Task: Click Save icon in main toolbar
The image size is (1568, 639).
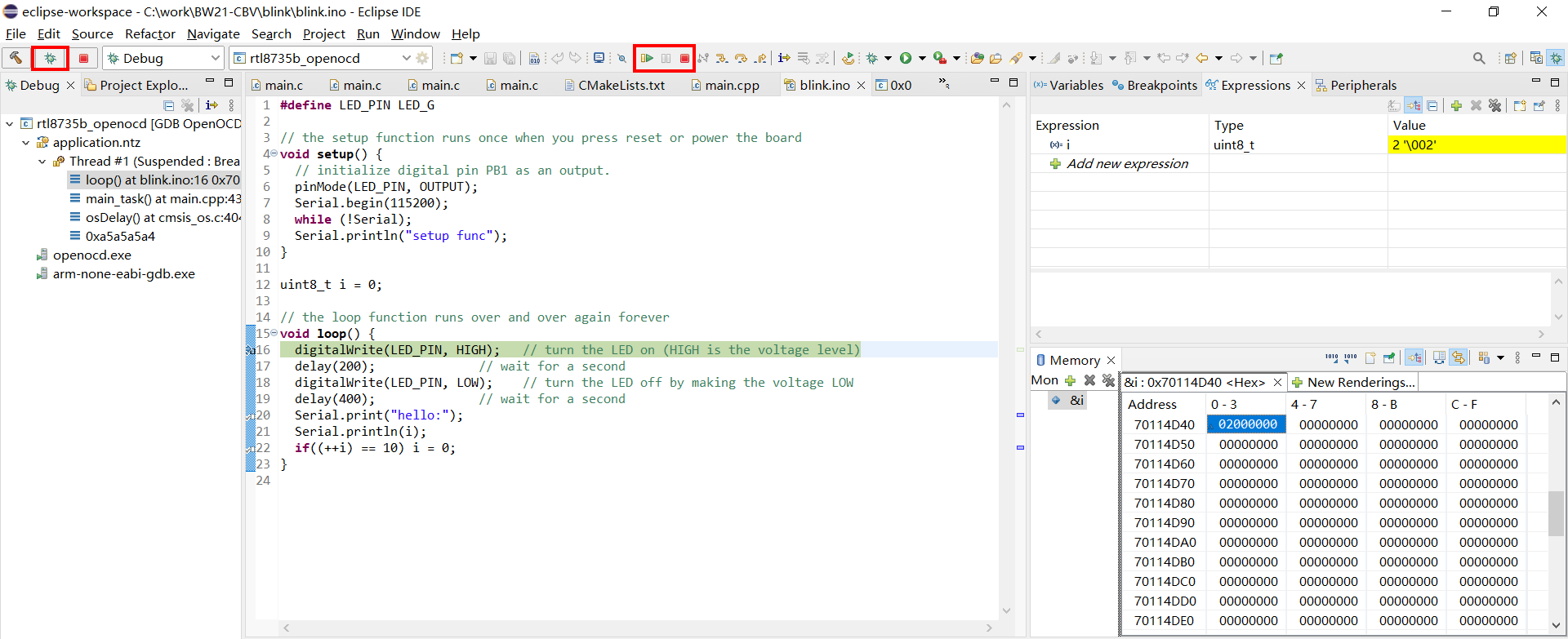Action: point(490,58)
